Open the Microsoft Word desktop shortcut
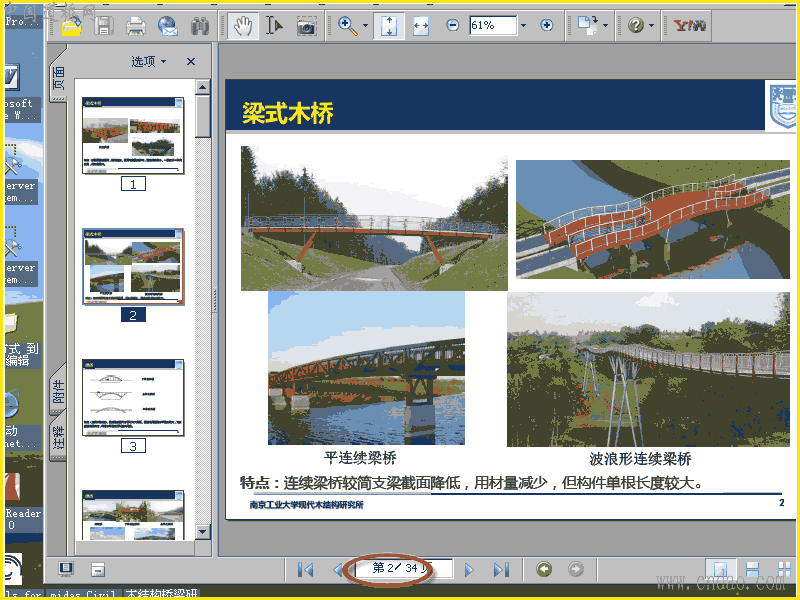The image size is (800, 600). pyautogui.click(x=20, y=92)
